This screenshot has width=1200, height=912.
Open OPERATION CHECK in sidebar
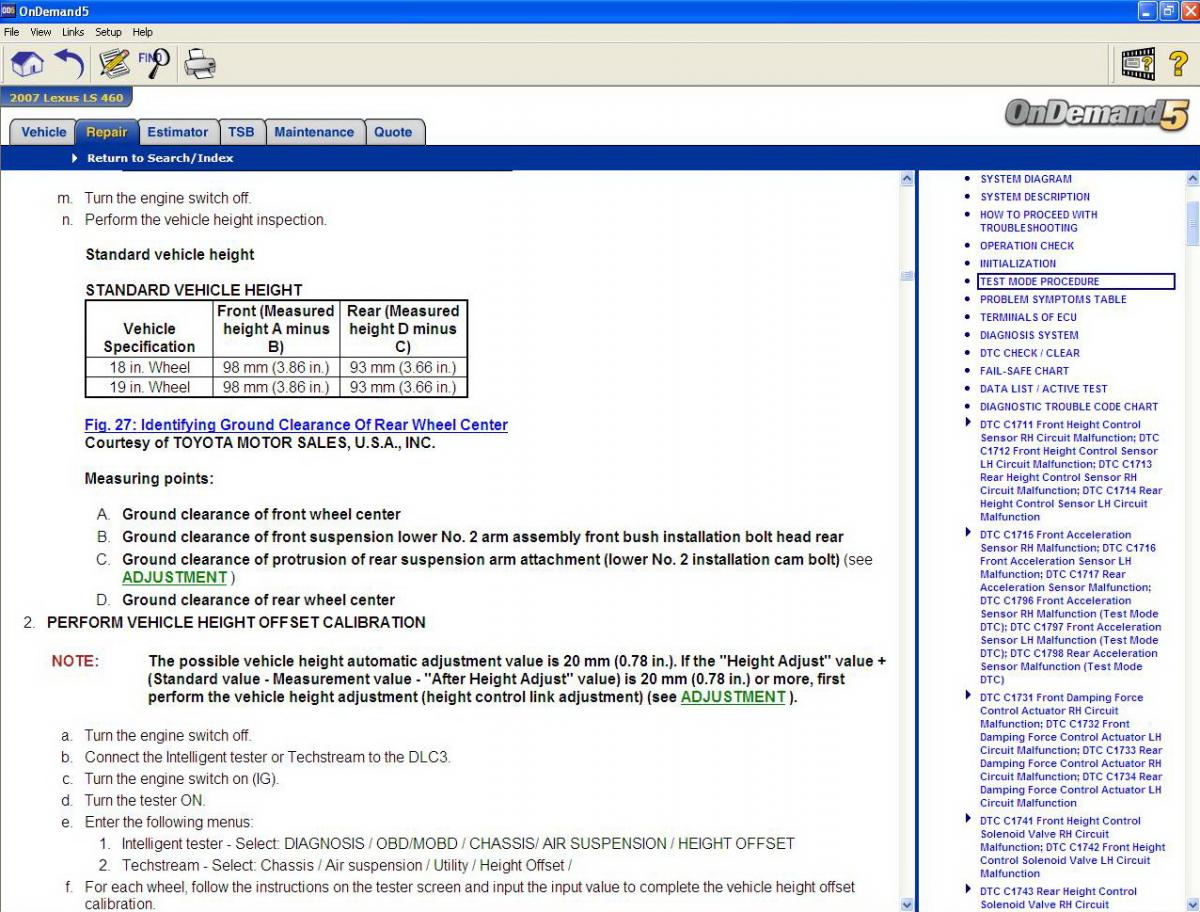pos(1027,246)
